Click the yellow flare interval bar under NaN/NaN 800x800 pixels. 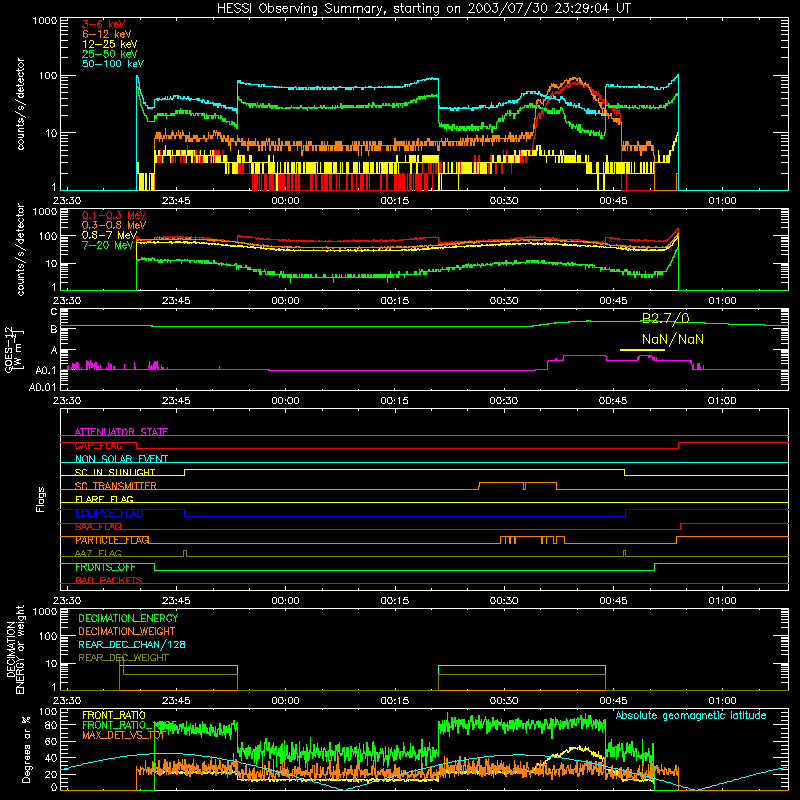(x=642, y=350)
